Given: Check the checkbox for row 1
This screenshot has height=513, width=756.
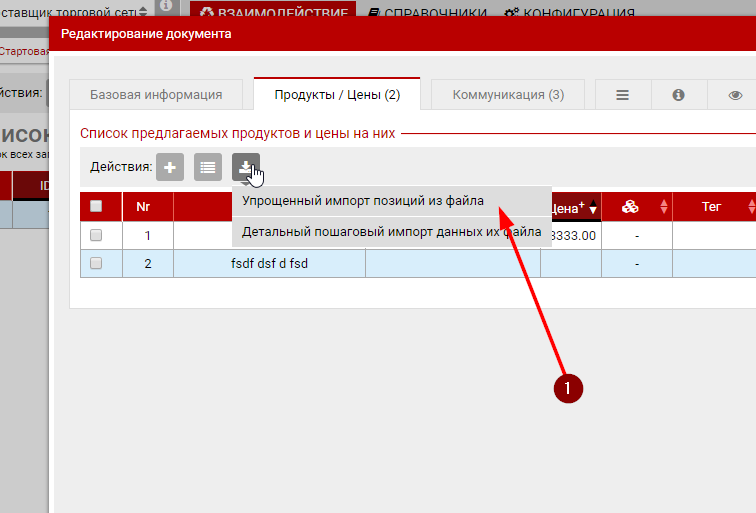Looking at the screenshot, I should point(96,236).
